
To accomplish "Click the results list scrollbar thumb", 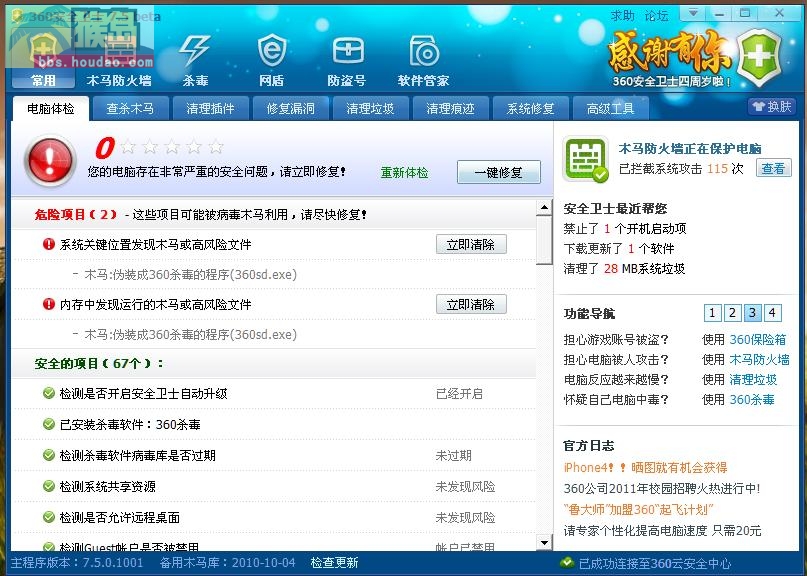I will click(544, 240).
